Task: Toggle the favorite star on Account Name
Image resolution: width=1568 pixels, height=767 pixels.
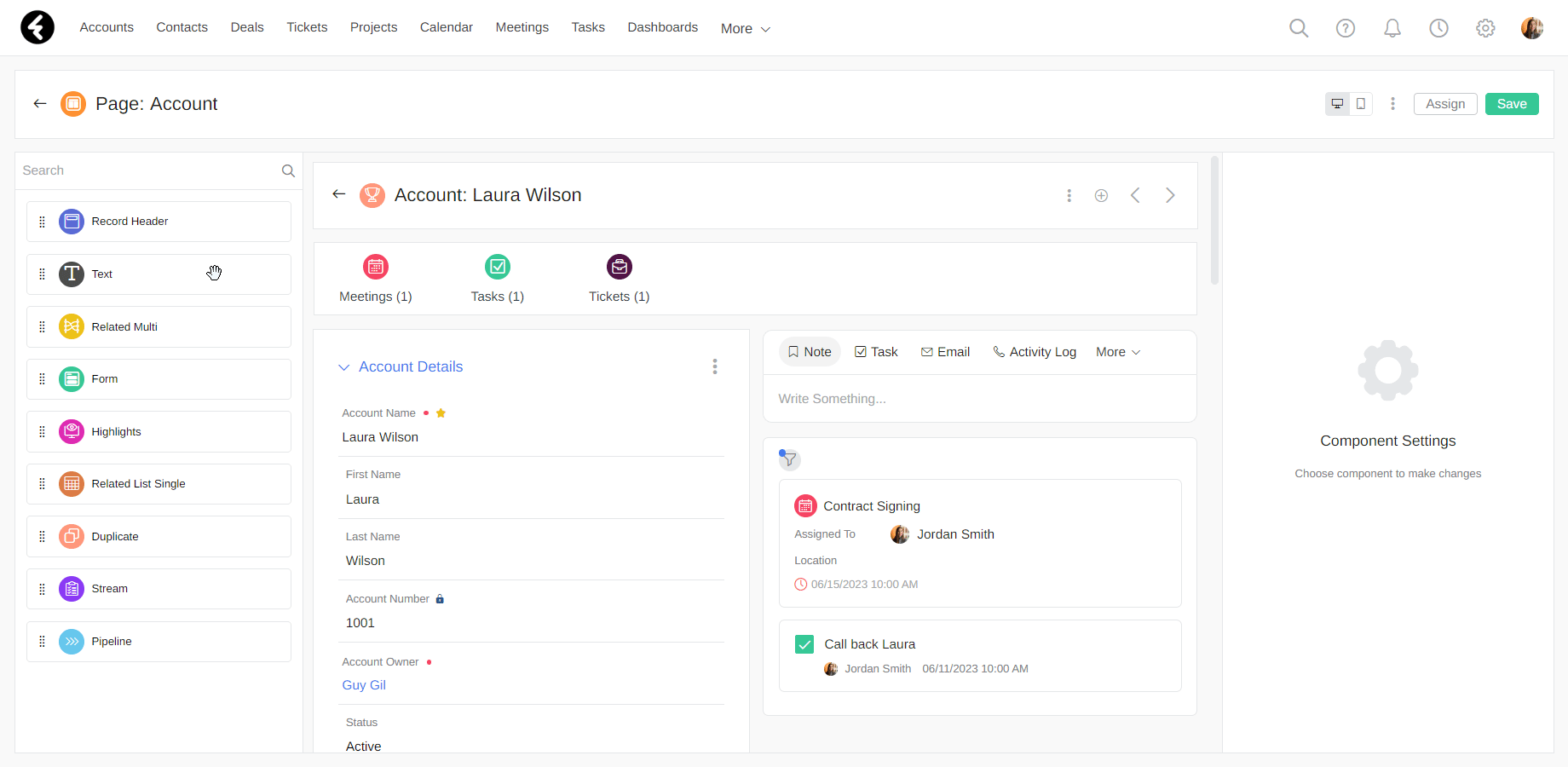Action: (441, 413)
